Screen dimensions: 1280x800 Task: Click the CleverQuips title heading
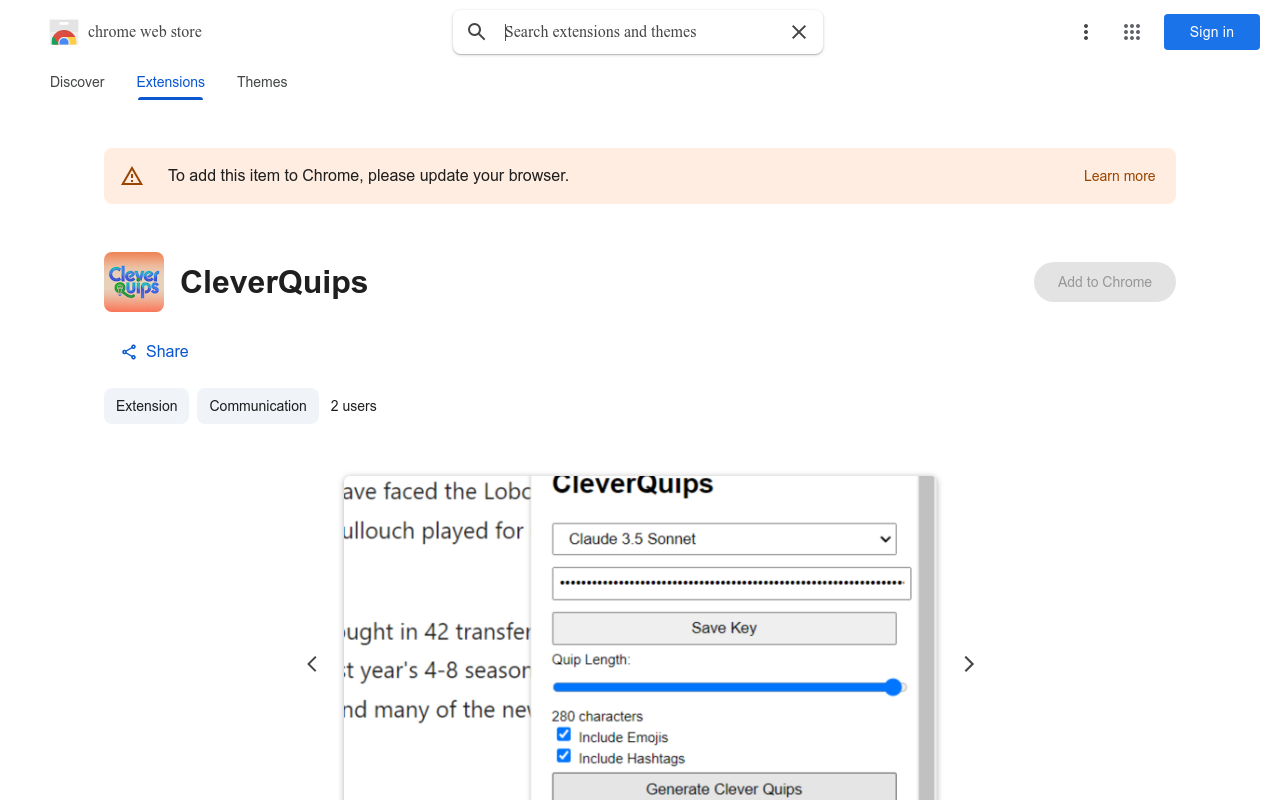point(274,282)
